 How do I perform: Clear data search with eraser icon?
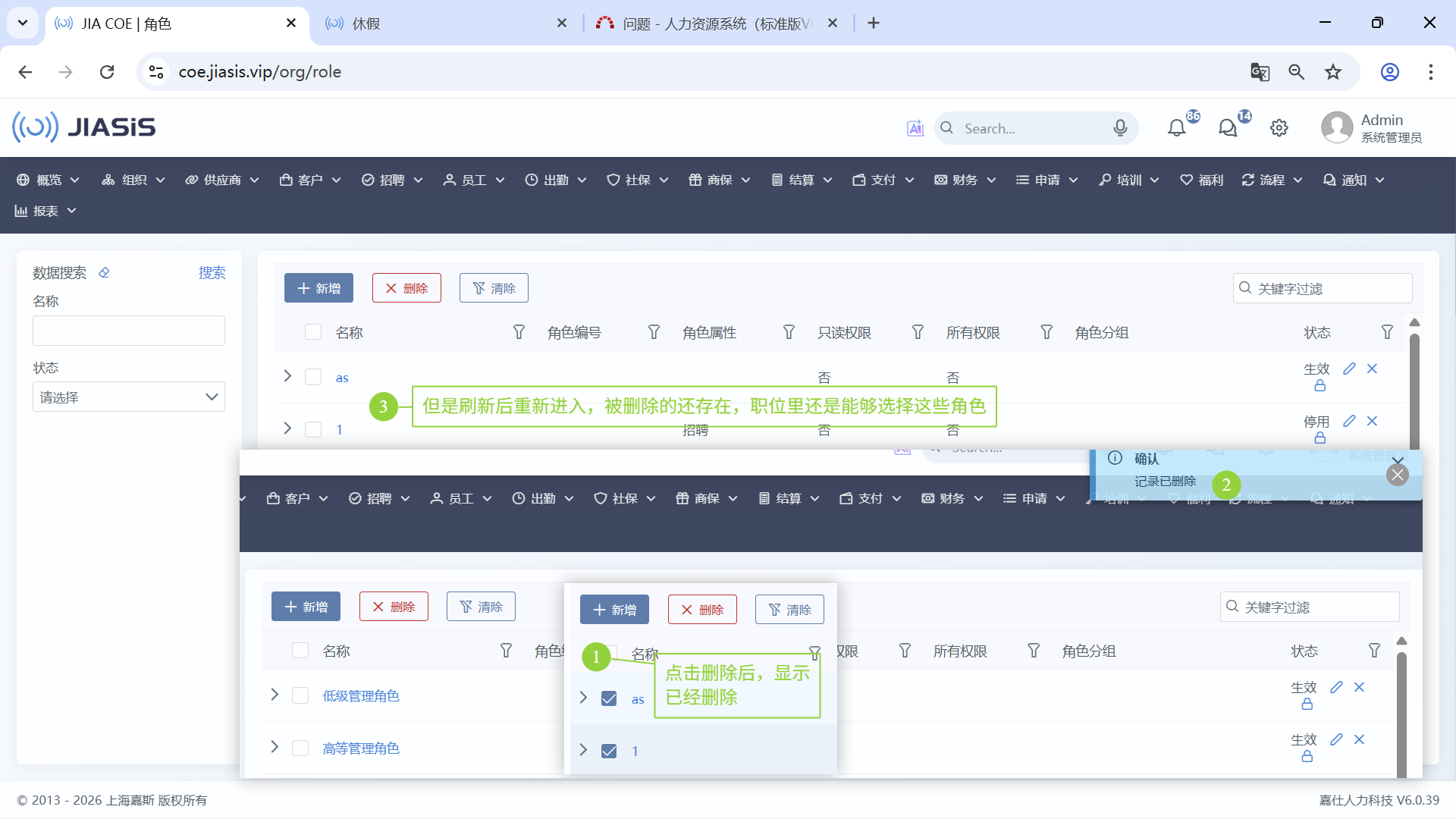click(x=104, y=272)
